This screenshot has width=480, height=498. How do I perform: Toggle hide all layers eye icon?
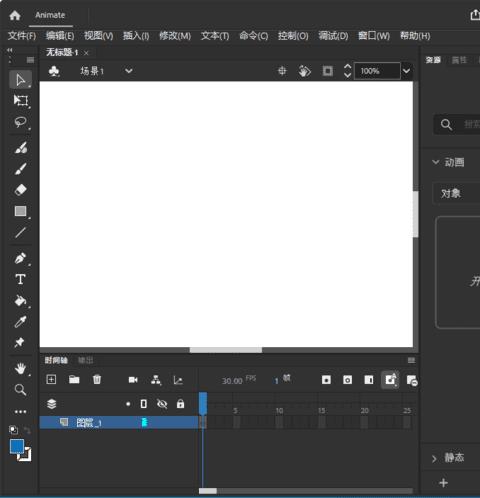pos(162,404)
